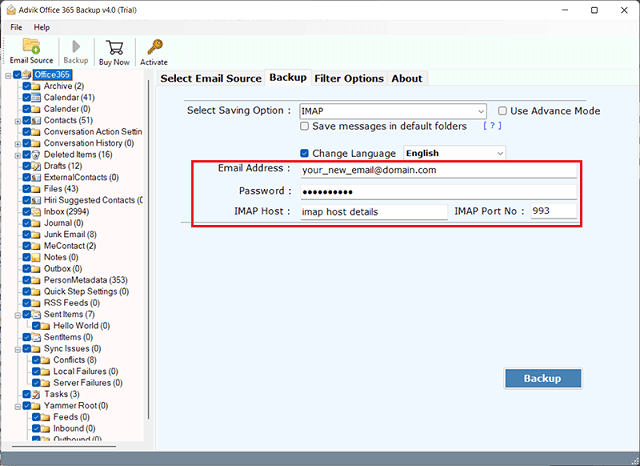640x466 pixels.
Task: Expand the Contacts (51) node
Action: pos(18,121)
